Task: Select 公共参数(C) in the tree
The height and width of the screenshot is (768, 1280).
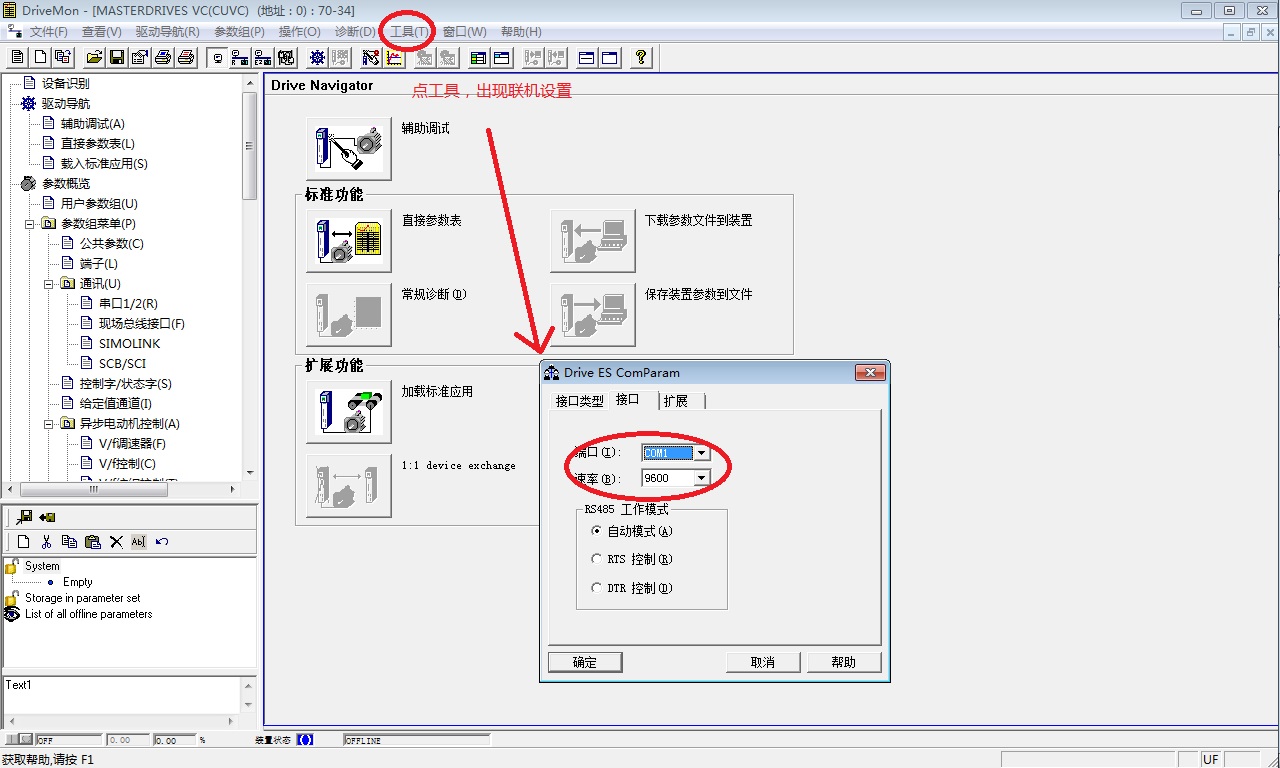Action: [x=112, y=244]
